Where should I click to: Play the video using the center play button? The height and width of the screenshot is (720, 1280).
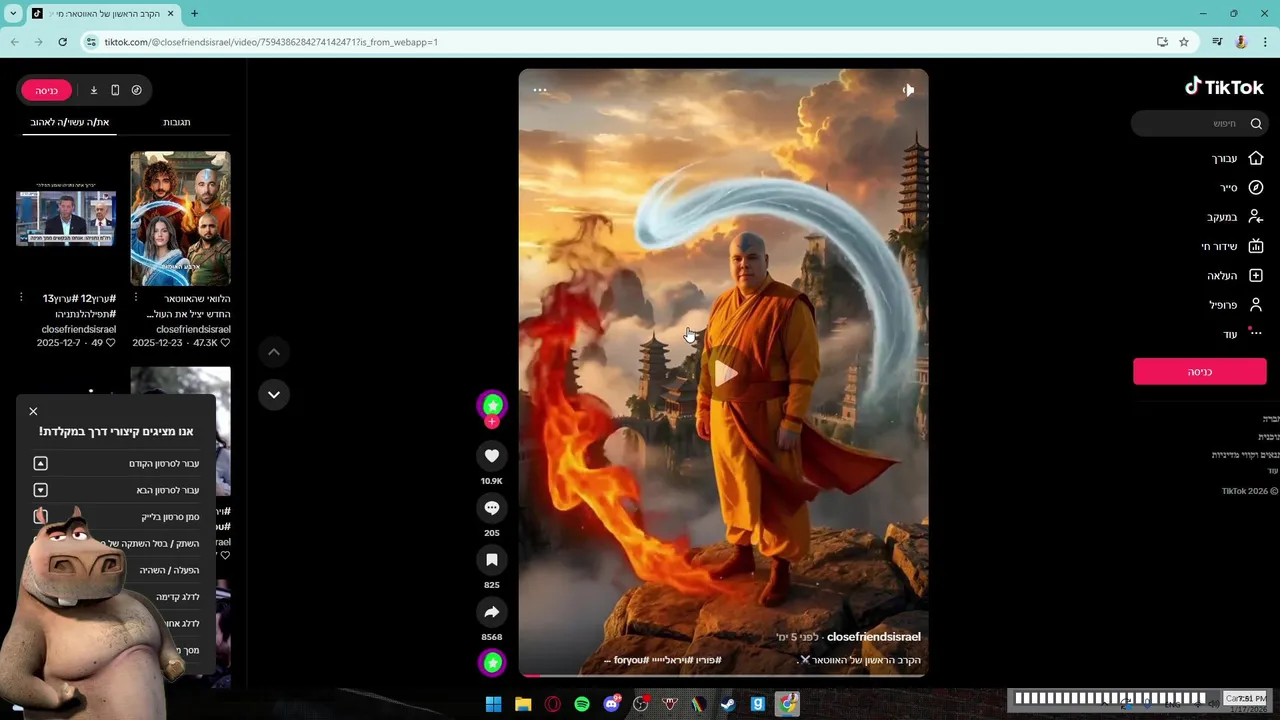(x=725, y=374)
